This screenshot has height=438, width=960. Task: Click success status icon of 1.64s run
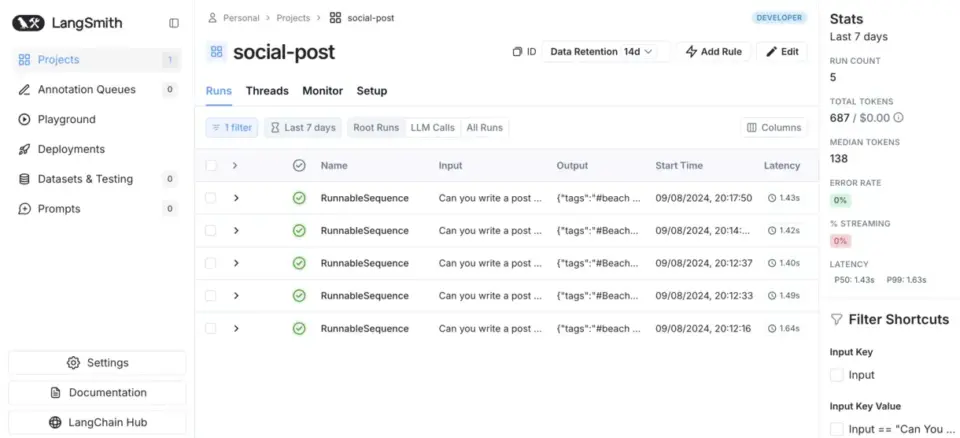click(x=299, y=328)
